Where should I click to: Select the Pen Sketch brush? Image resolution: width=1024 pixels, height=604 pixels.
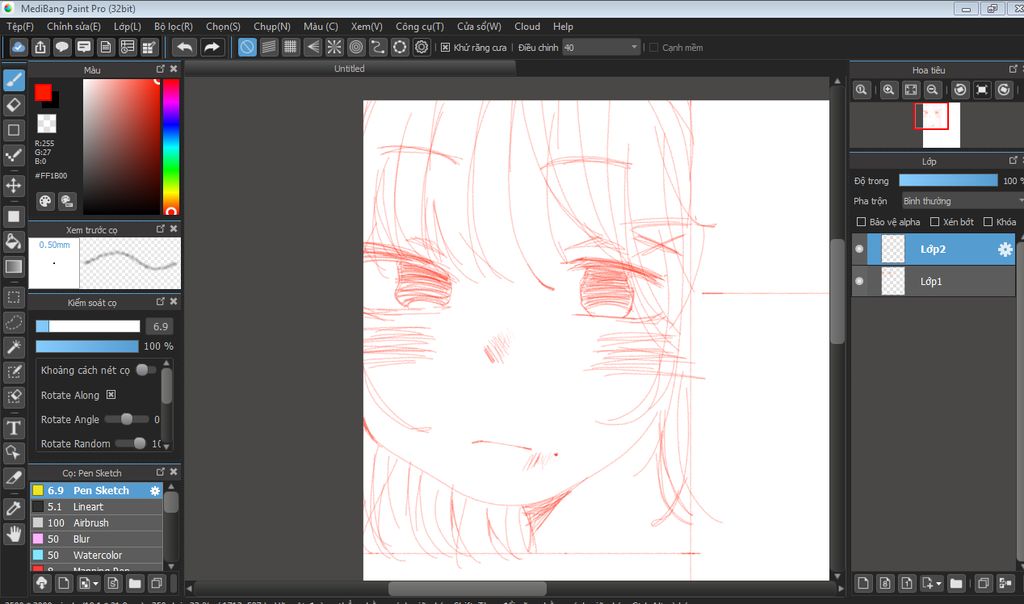click(97, 490)
